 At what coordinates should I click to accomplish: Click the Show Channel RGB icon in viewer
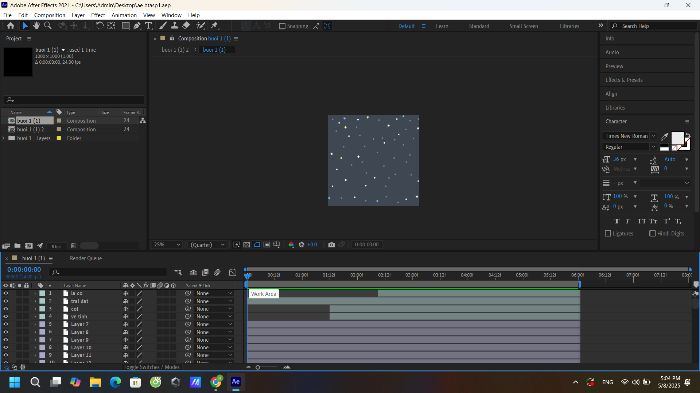291,245
